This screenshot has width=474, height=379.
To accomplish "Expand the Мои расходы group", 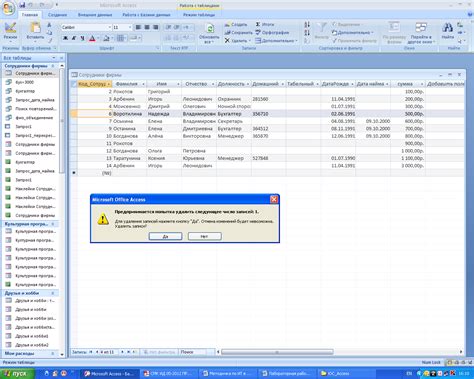I will pyautogui.click(x=53, y=353).
